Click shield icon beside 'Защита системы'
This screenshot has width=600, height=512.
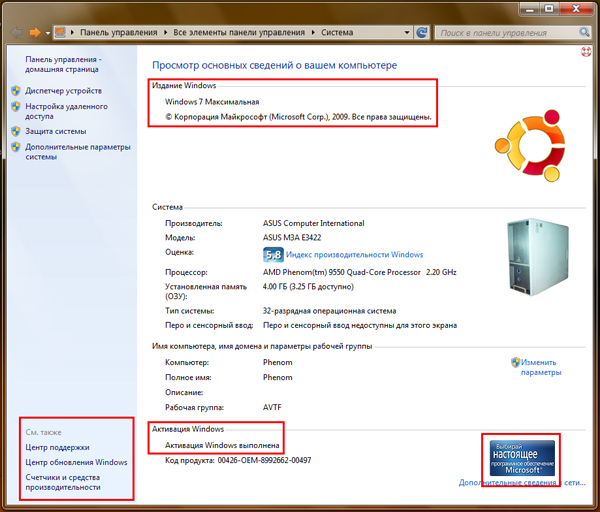pos(16,131)
